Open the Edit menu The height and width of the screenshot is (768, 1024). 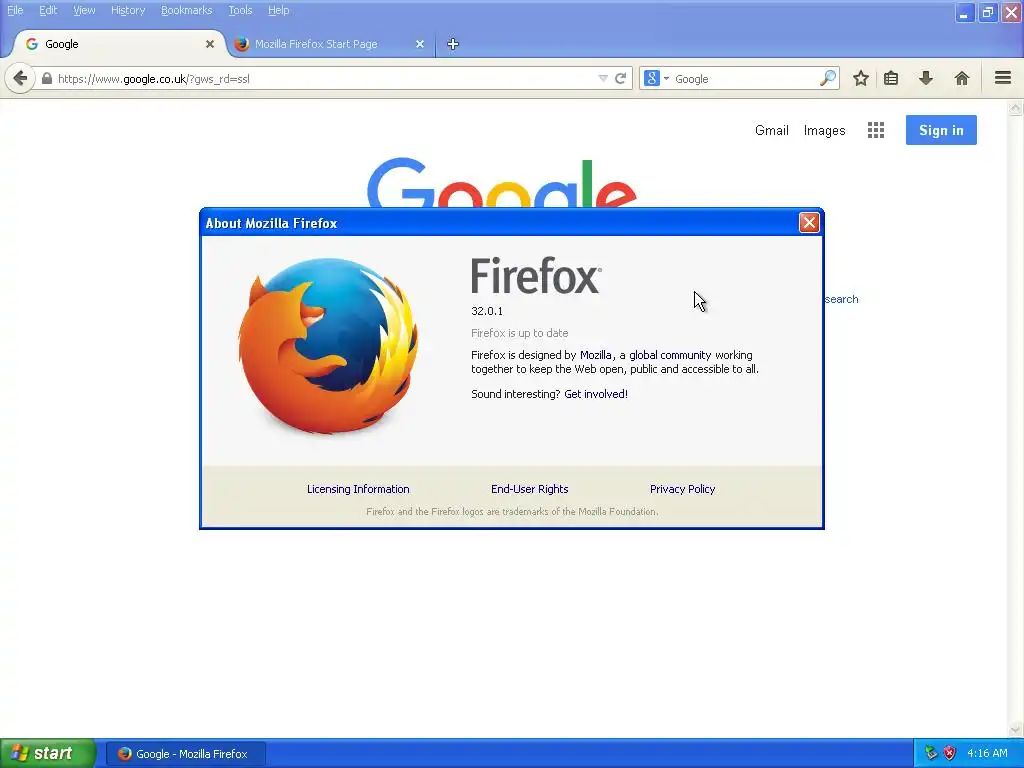[48, 10]
